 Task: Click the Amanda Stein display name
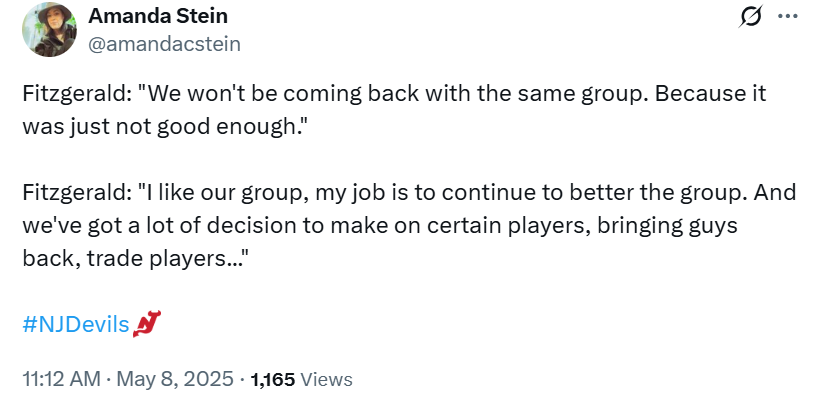[x=158, y=16]
